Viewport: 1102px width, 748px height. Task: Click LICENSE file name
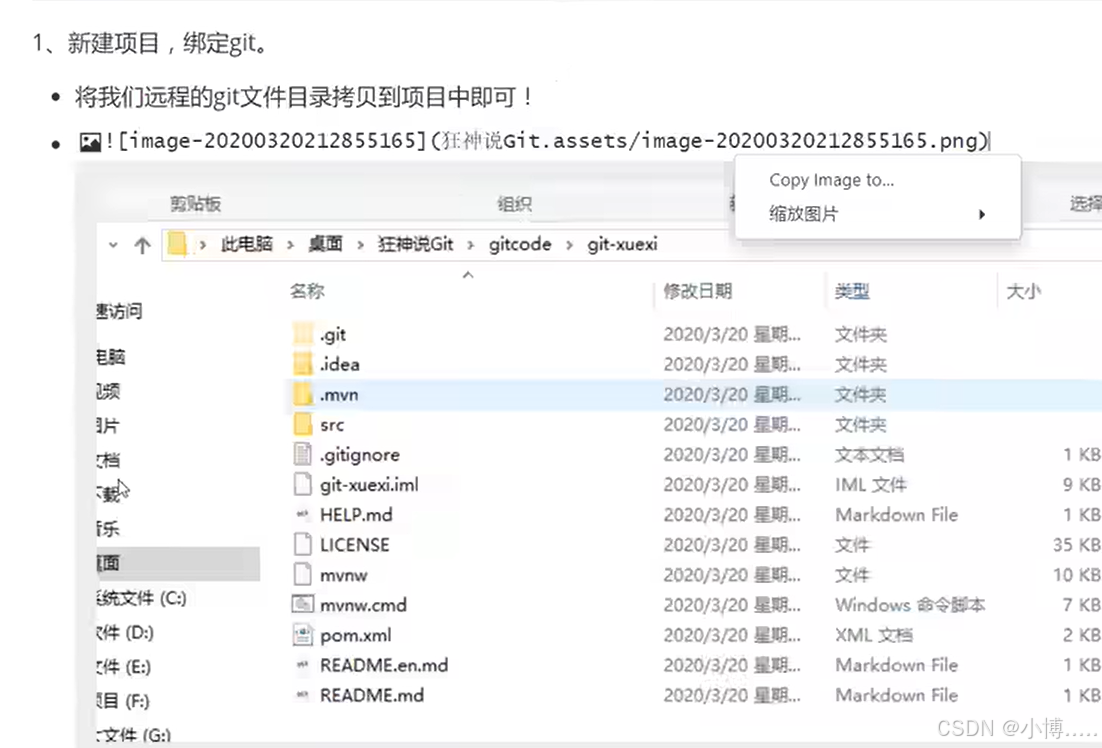[355, 545]
